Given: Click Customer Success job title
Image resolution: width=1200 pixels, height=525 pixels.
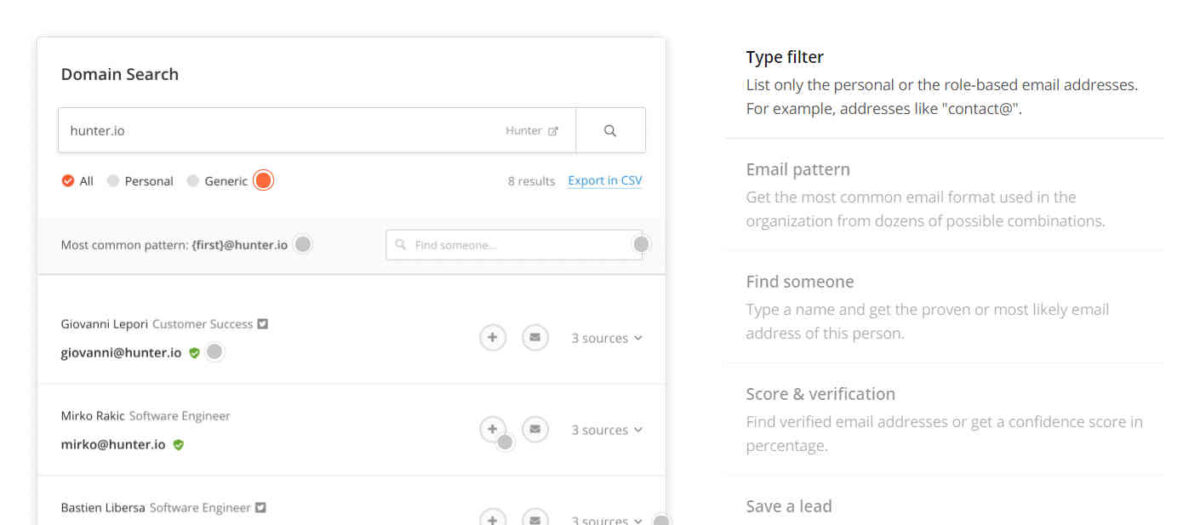Looking at the screenshot, I should [202, 324].
